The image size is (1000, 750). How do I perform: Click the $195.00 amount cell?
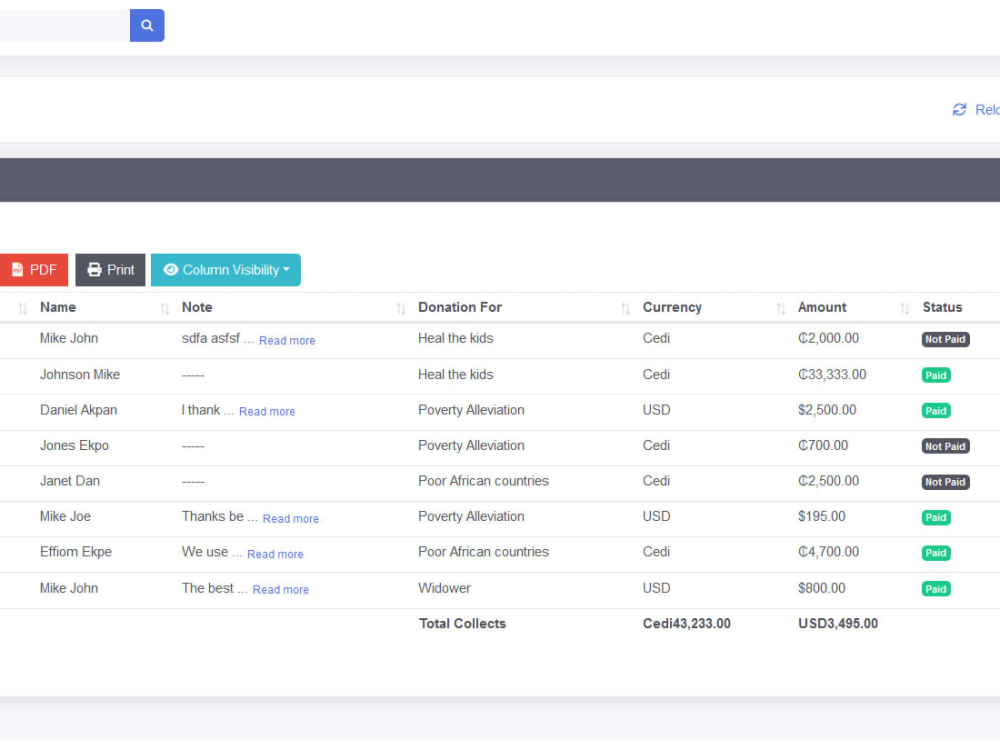(x=821, y=517)
